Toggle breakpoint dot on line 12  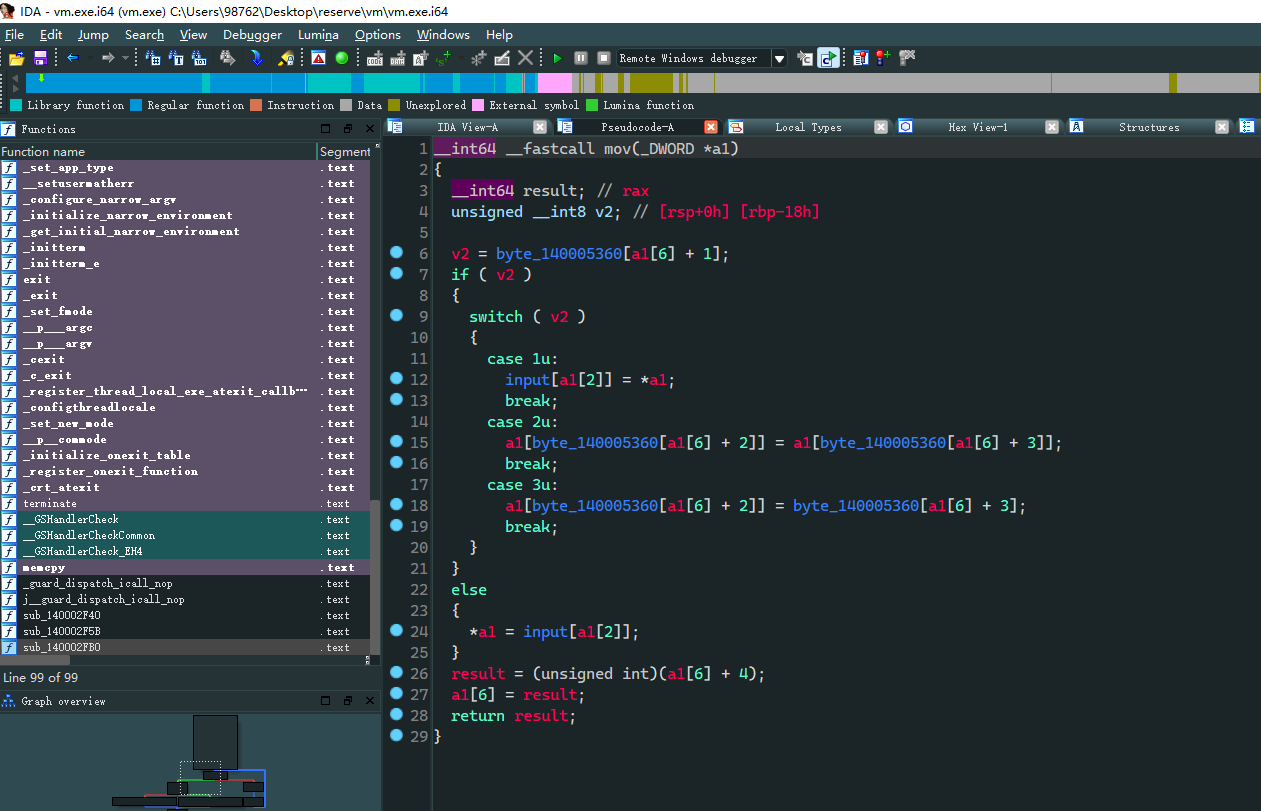396,378
